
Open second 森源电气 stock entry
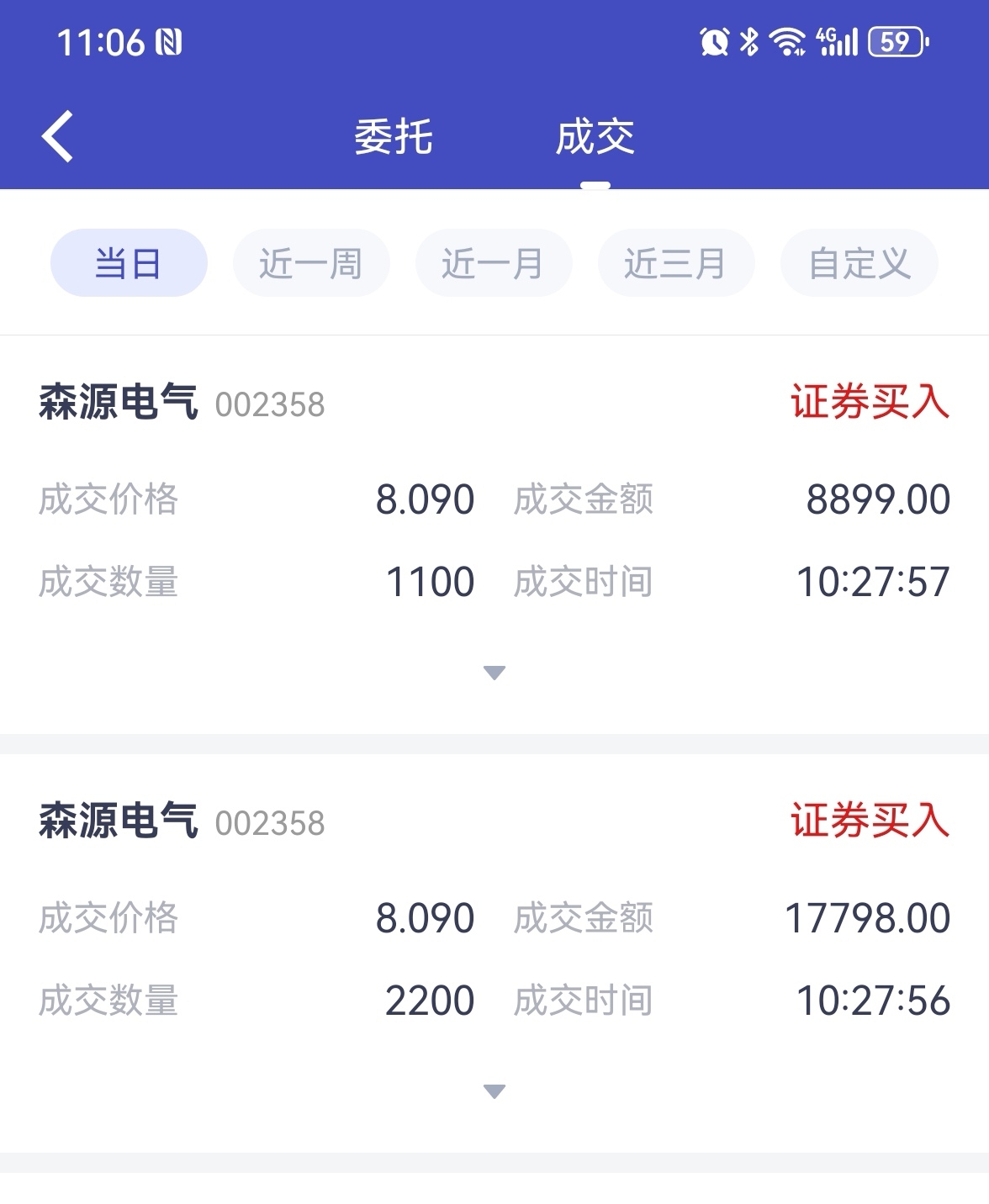(x=119, y=821)
